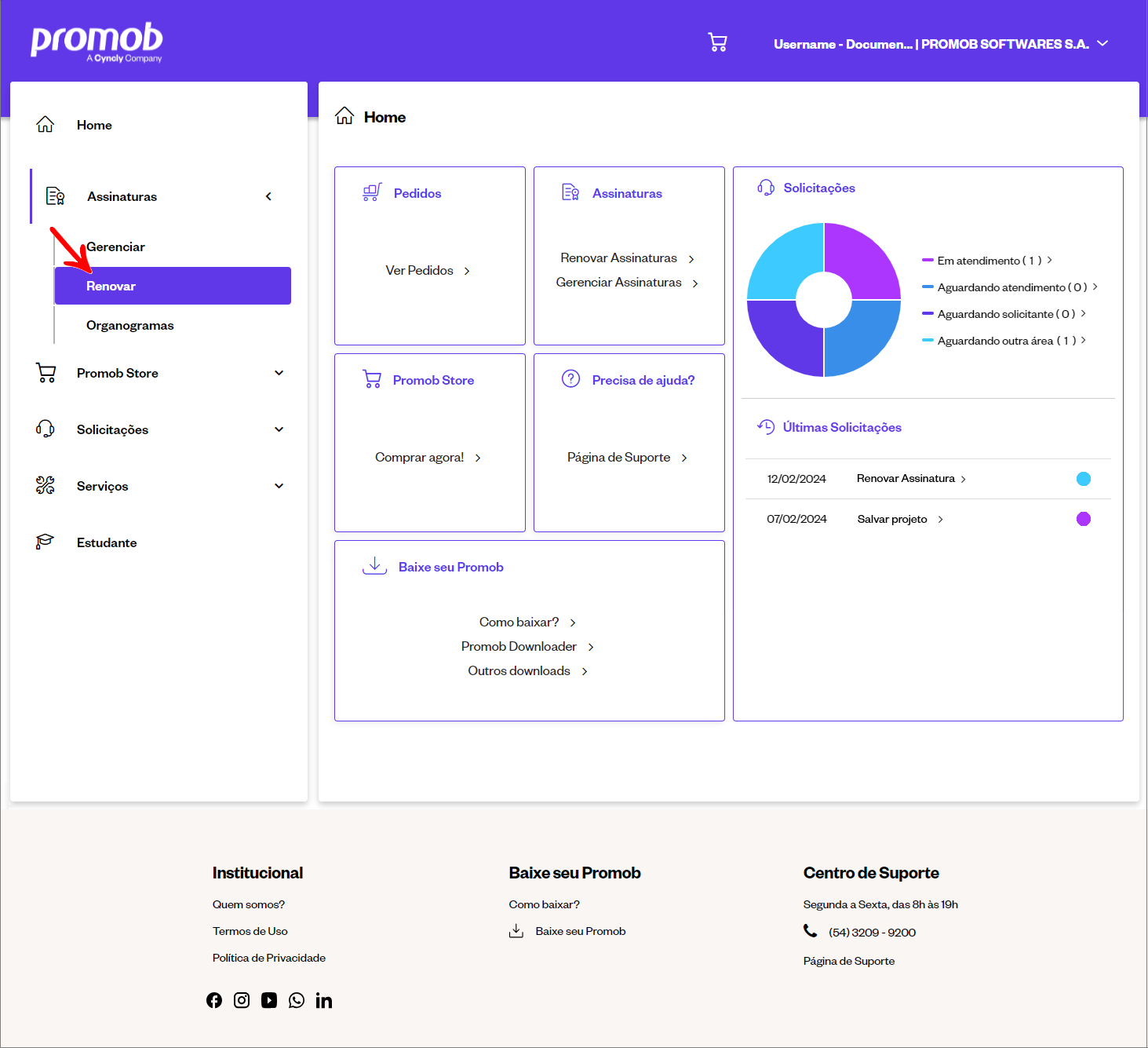
Task: Open the WhatsApp icon in footer
Action: pyautogui.click(x=297, y=1000)
